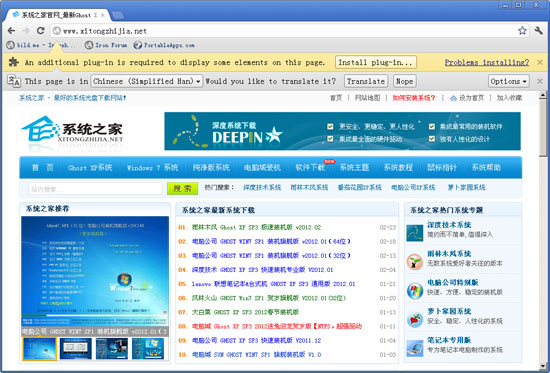Screen dimensions: 550x373
Task: Open the Problems installing? link
Action: coord(487,62)
